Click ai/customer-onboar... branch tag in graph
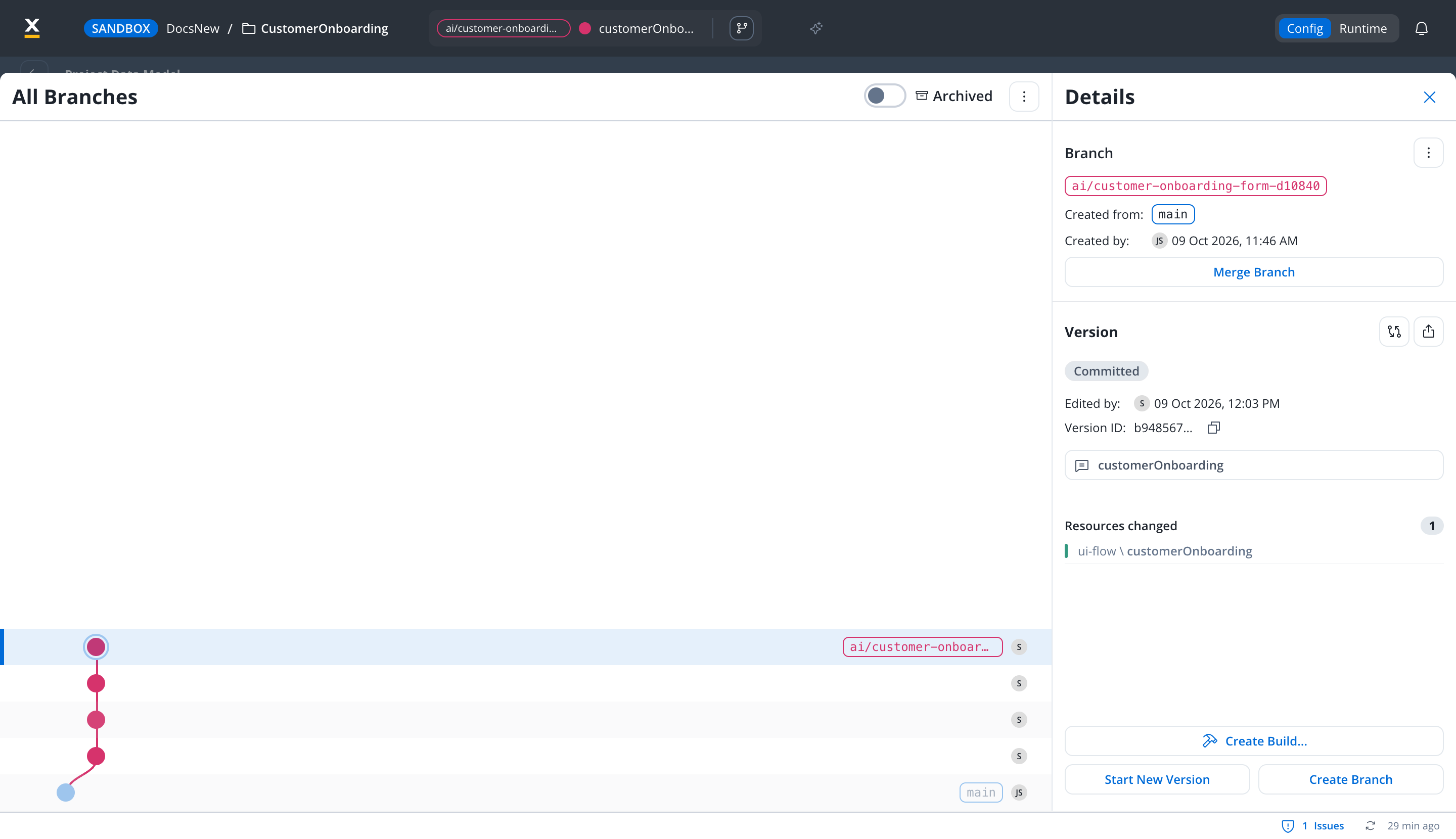Screen dimensions: 1456x839 922,646
